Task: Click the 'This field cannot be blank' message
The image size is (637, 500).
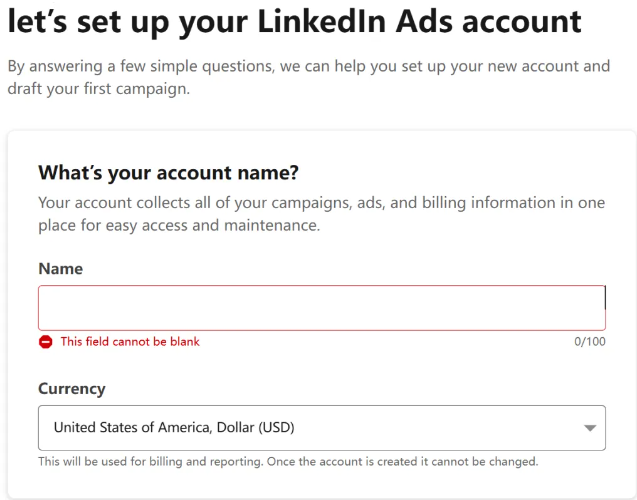Action: coord(130,342)
